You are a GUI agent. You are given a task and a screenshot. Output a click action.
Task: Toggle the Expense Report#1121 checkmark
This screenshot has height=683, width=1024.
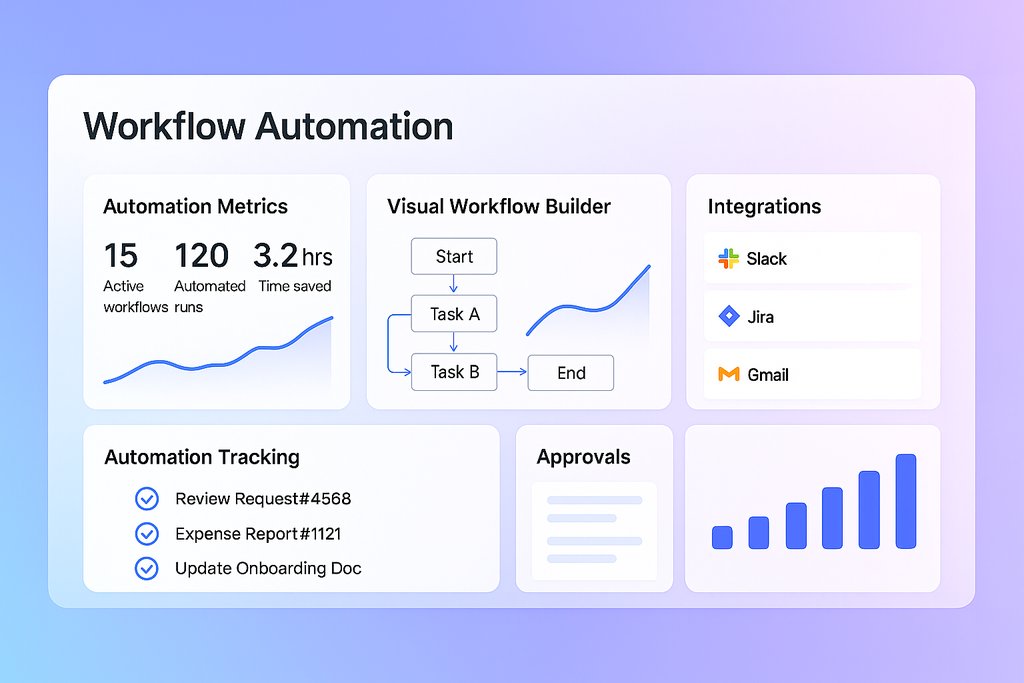click(x=146, y=534)
